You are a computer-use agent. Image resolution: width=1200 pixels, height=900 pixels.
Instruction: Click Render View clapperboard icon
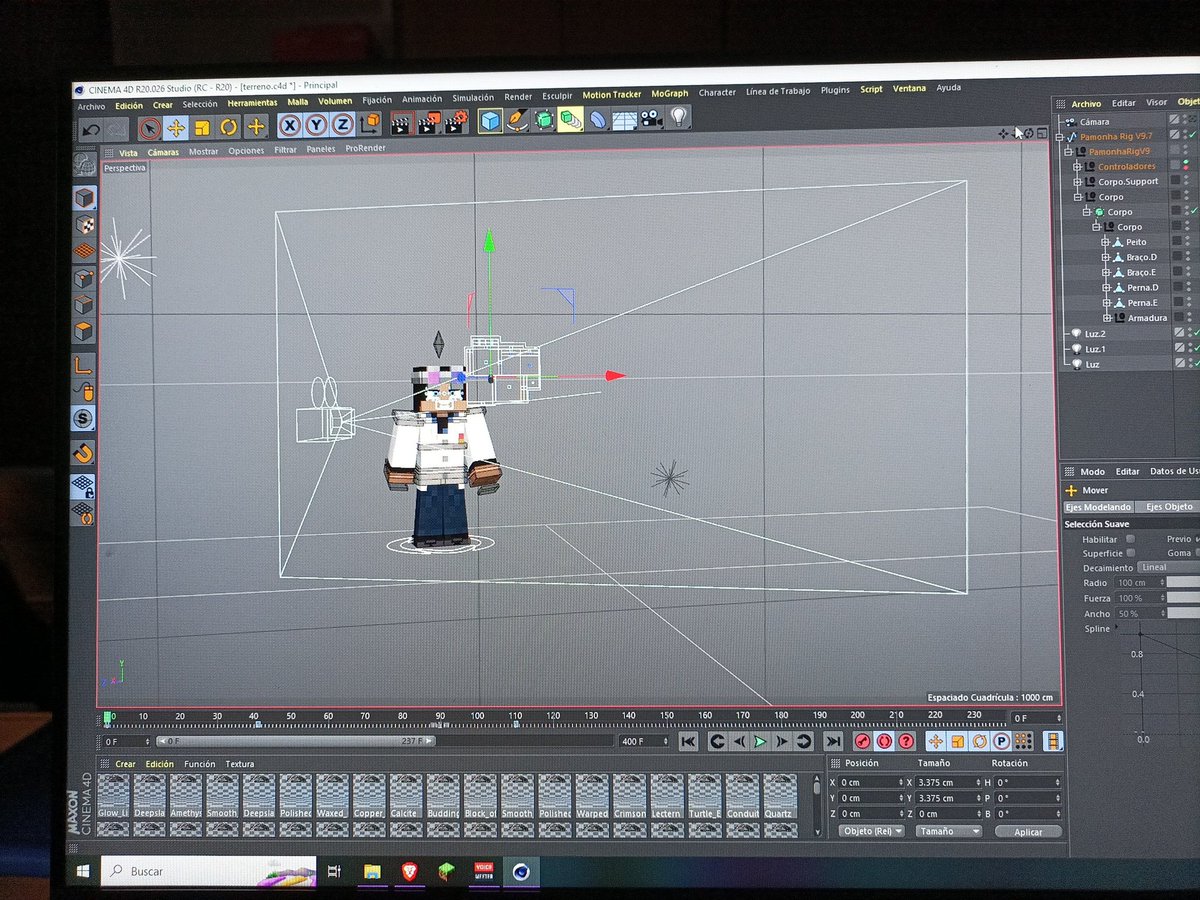(x=402, y=123)
